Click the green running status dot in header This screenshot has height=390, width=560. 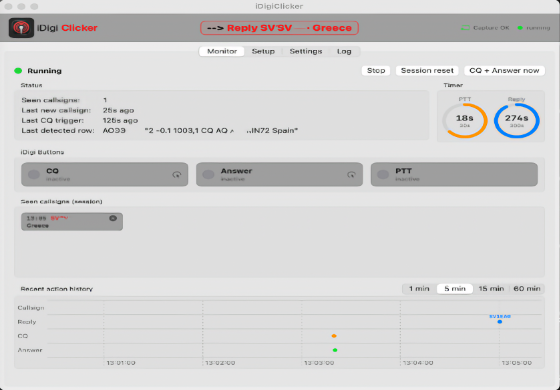pyautogui.click(x=520, y=28)
